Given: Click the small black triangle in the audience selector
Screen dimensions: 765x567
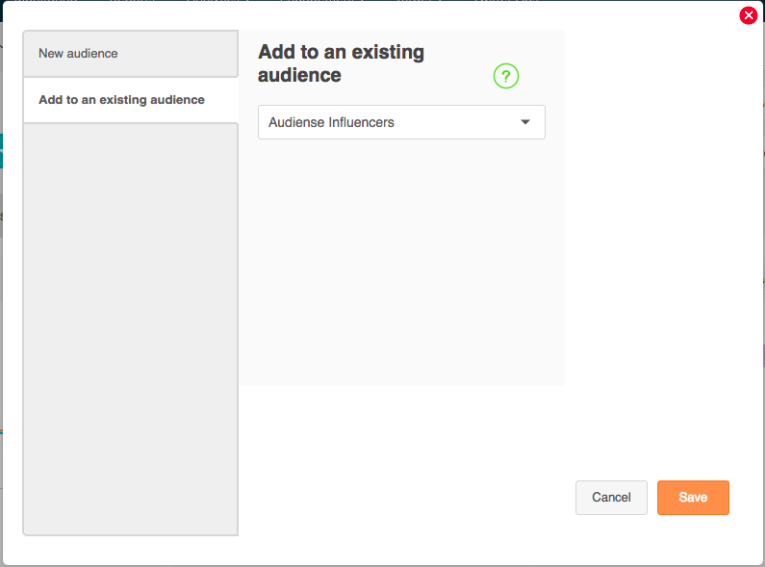Looking at the screenshot, I should 525,122.
